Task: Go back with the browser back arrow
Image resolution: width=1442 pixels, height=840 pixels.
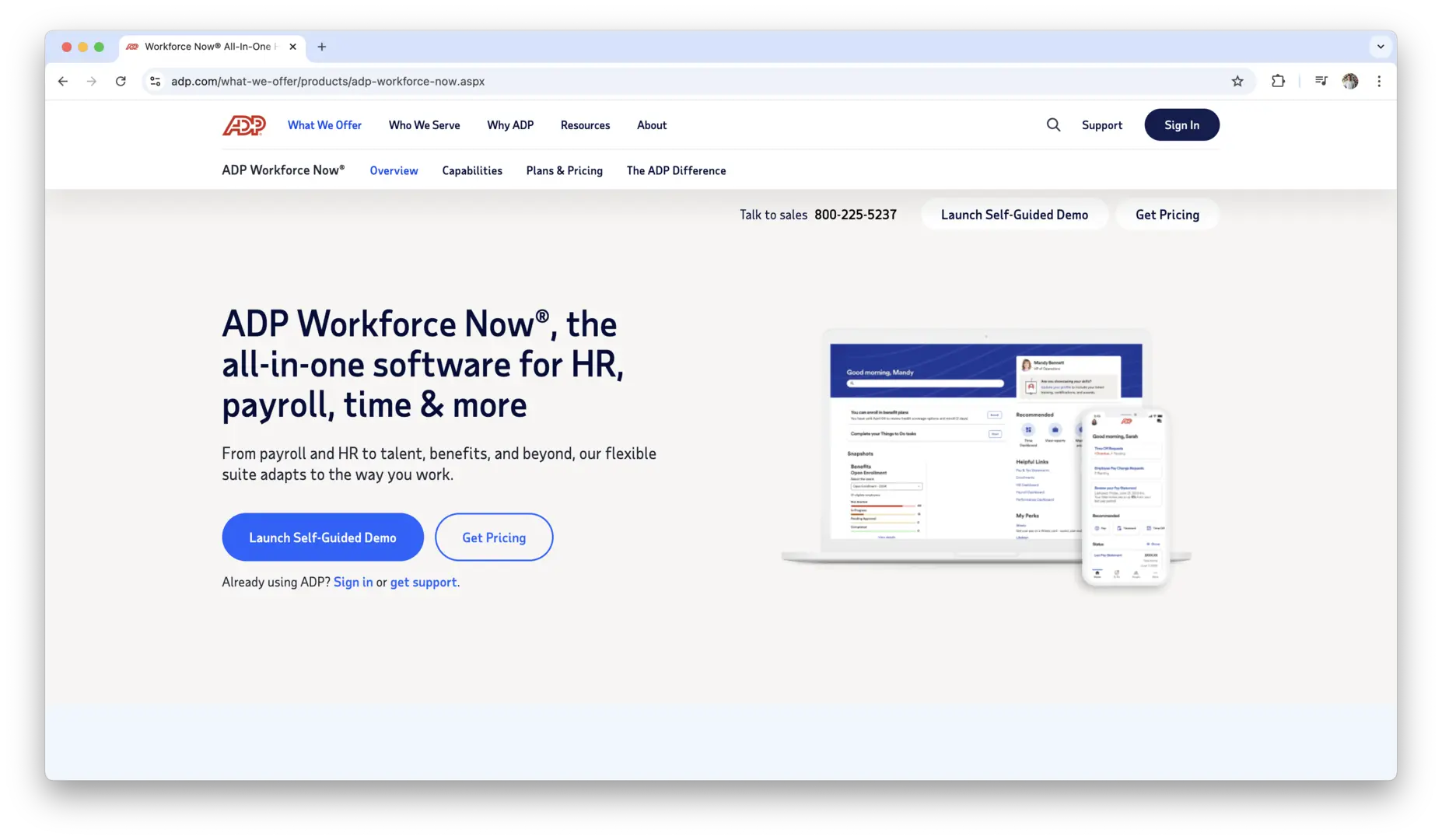Action: [63, 81]
